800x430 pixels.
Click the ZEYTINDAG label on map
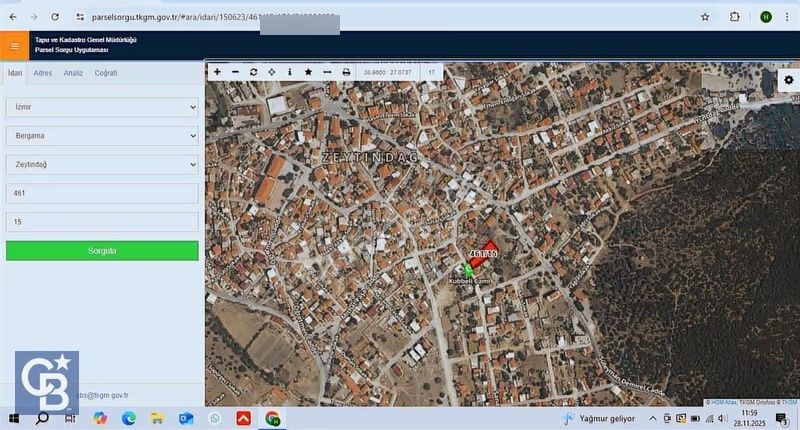370,158
